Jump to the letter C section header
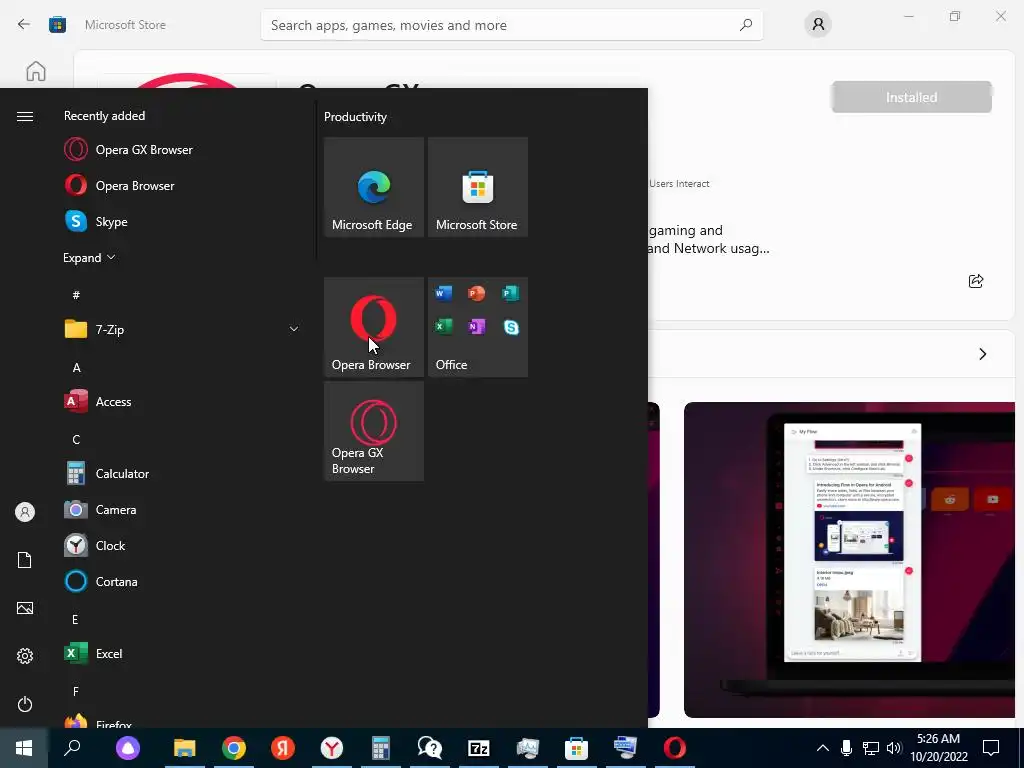The height and width of the screenshot is (768, 1024). (x=76, y=440)
